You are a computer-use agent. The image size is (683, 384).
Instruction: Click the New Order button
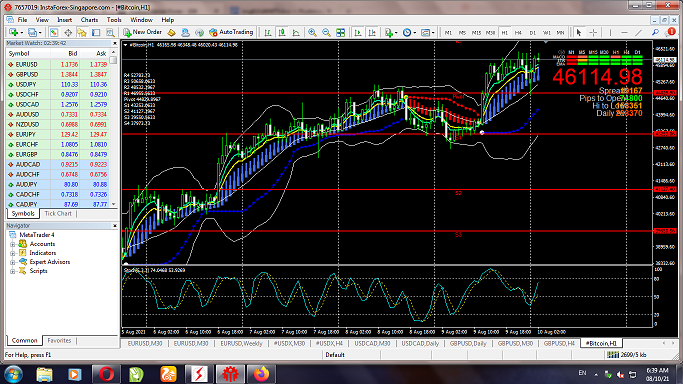[x=142, y=32]
